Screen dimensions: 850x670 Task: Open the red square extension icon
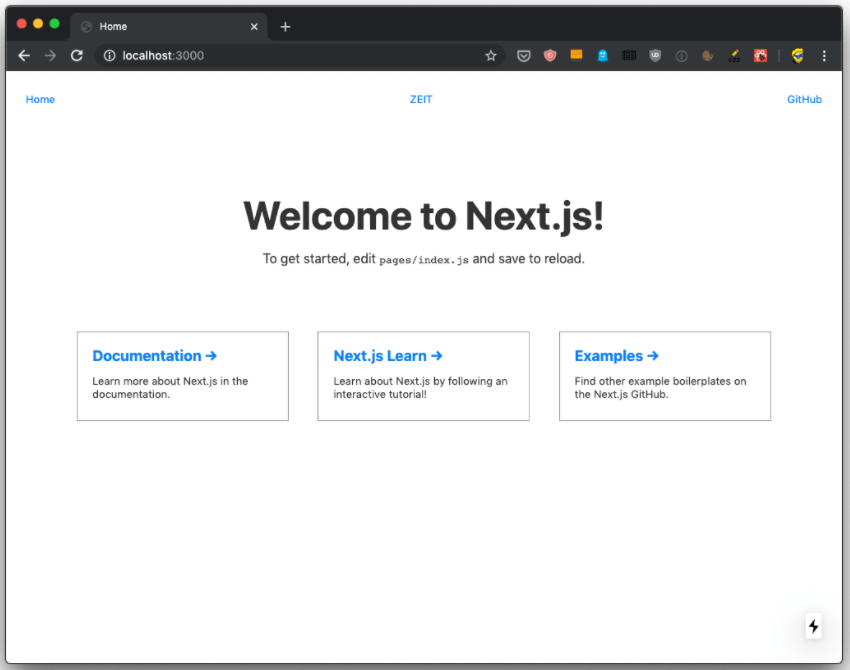coord(761,55)
